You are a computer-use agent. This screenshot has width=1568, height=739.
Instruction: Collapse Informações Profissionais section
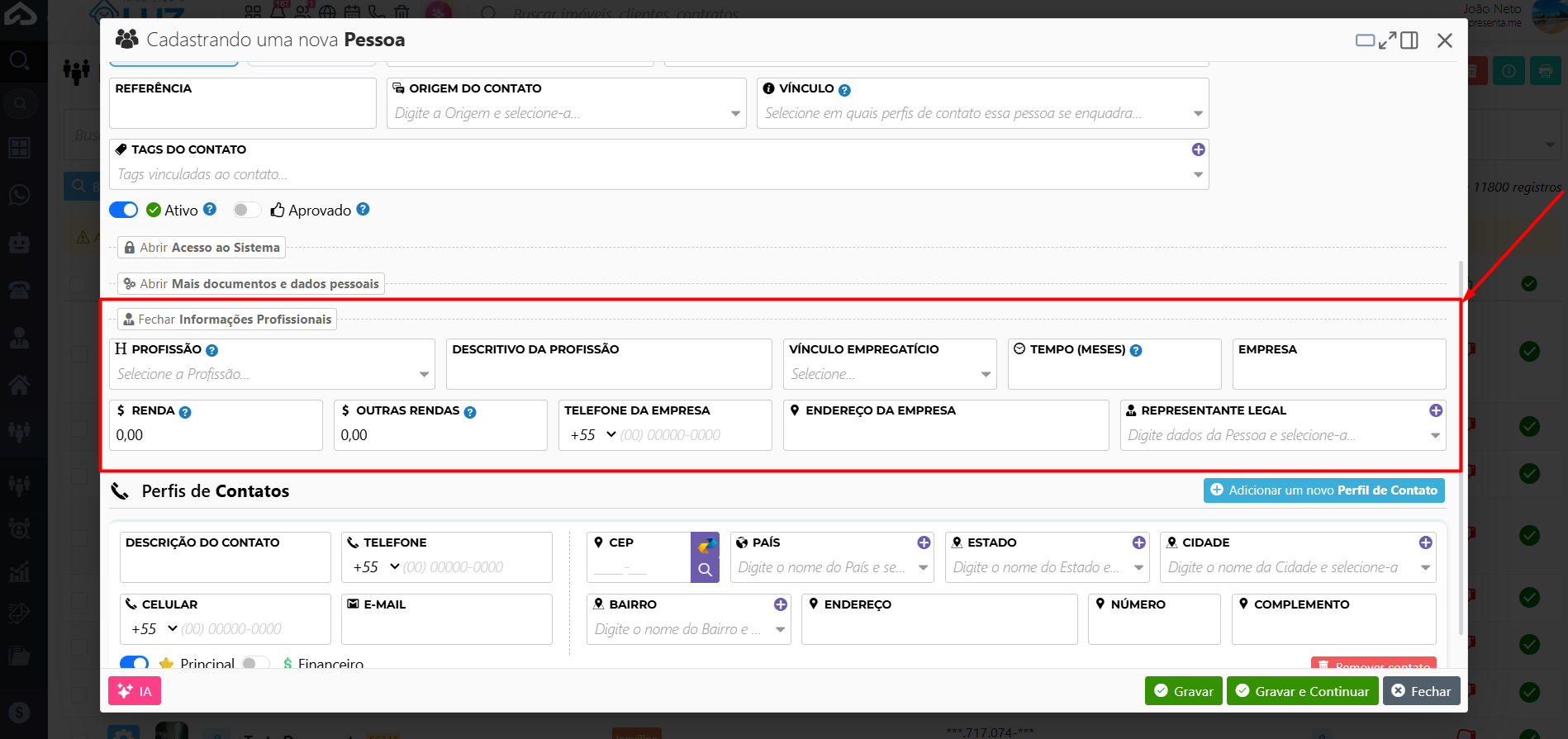pos(227,320)
